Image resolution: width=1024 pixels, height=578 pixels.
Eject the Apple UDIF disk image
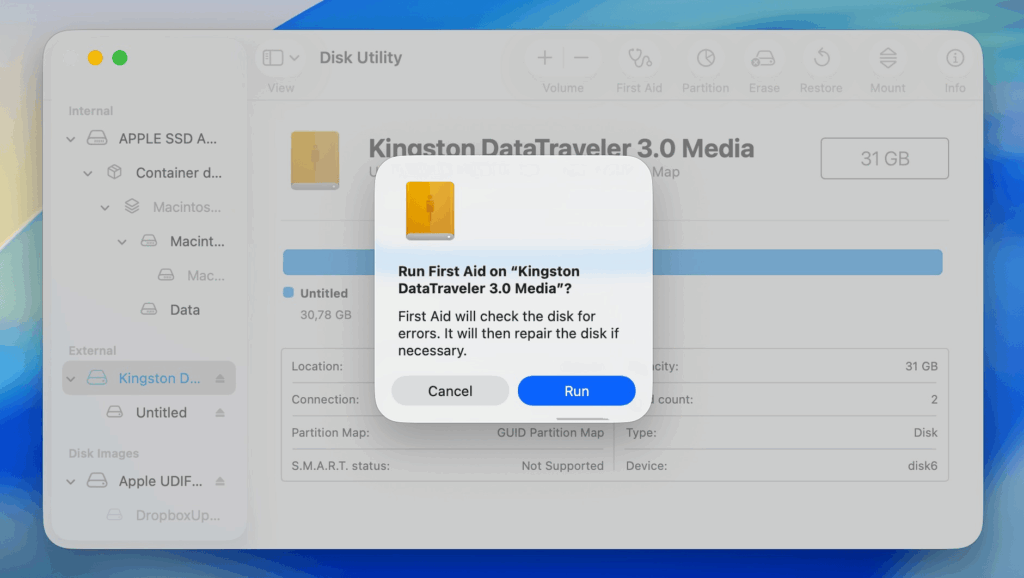pos(220,481)
